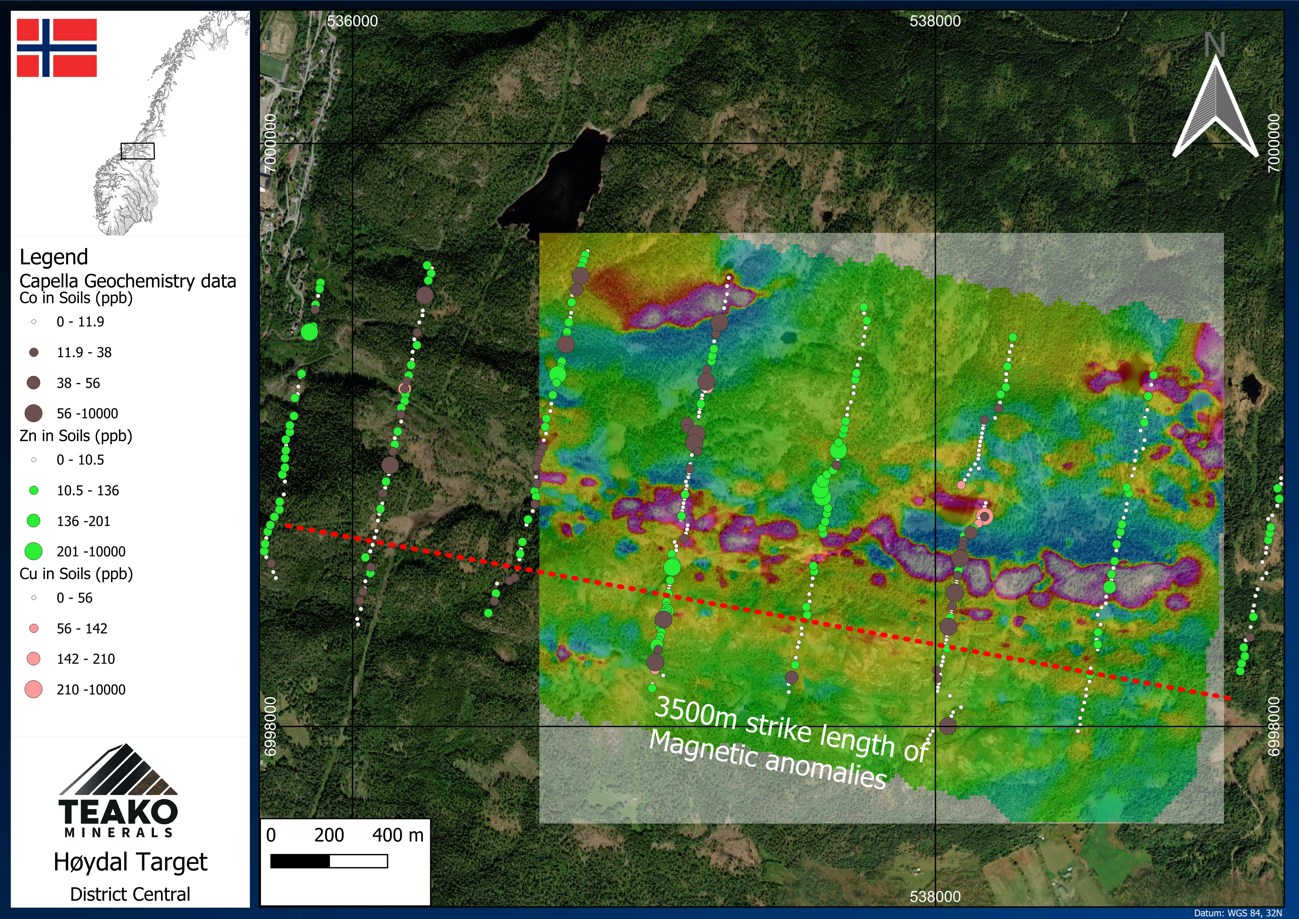Click the Teako Minerals mountain logo
Screen dimensions: 1299x919
[118, 778]
